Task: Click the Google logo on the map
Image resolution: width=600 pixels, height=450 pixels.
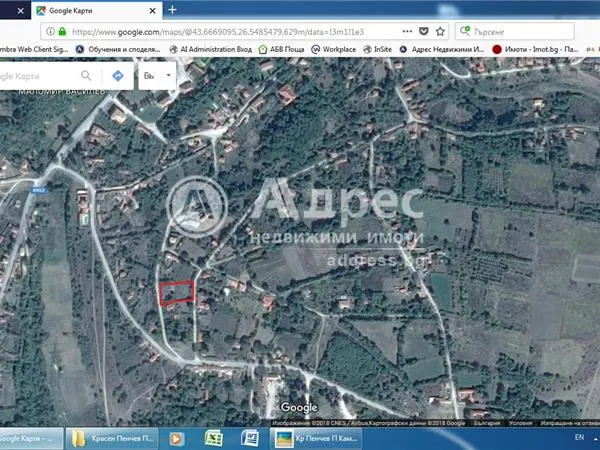Action: [x=299, y=408]
